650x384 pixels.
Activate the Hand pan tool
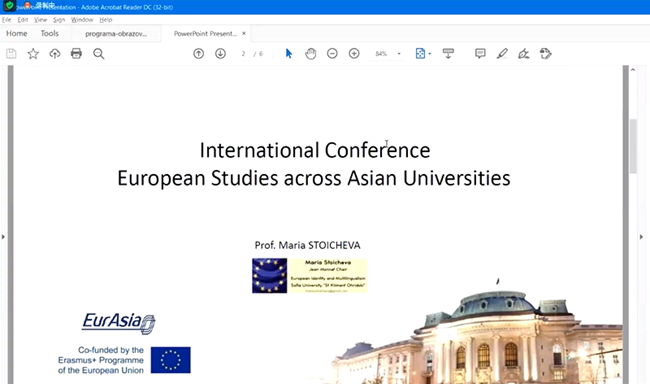[310, 53]
